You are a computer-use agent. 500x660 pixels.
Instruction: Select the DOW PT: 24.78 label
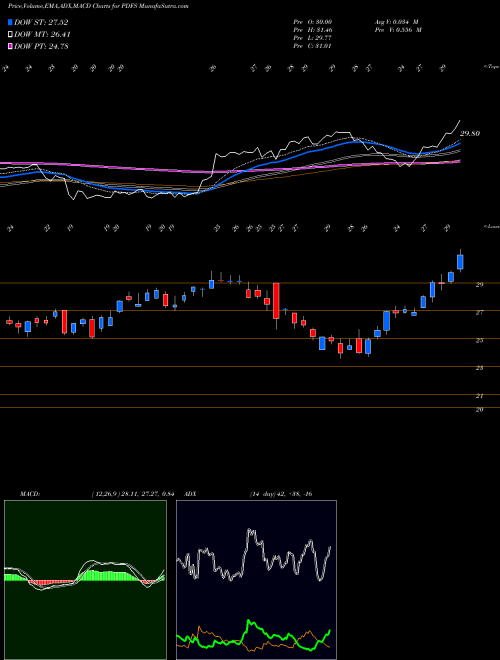click(x=41, y=46)
